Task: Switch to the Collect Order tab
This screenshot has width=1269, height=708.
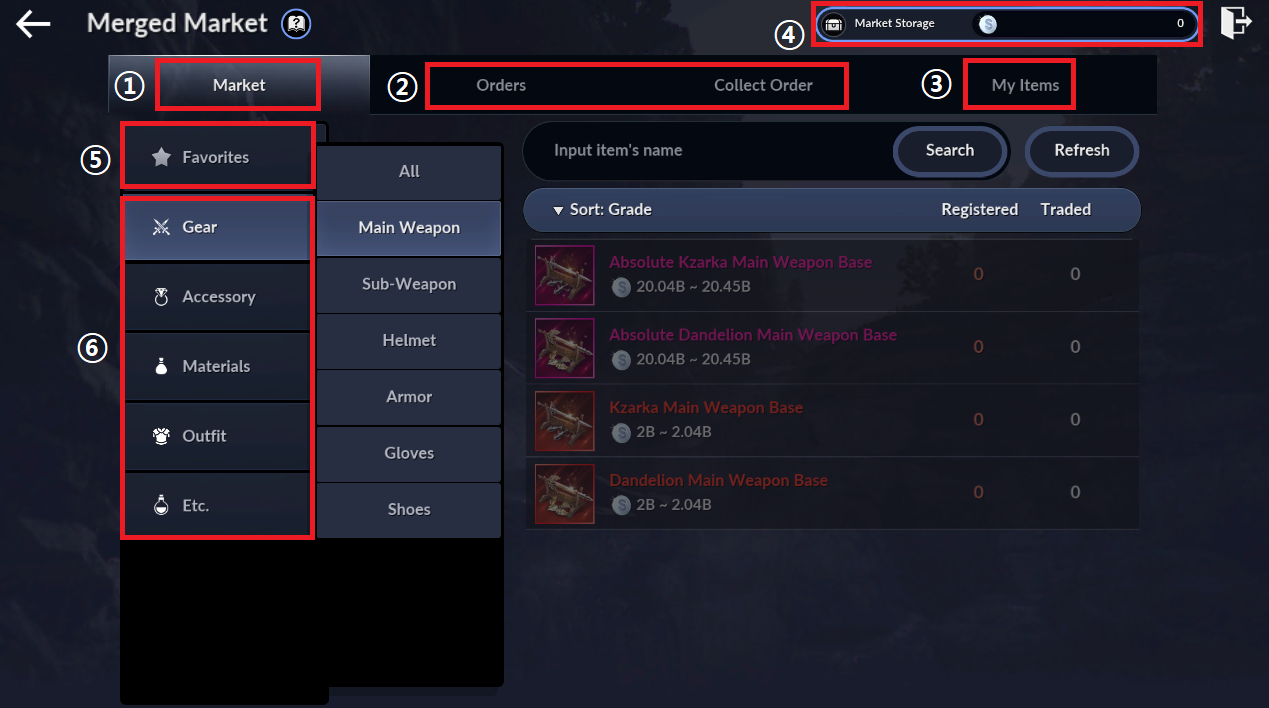Action: point(763,85)
